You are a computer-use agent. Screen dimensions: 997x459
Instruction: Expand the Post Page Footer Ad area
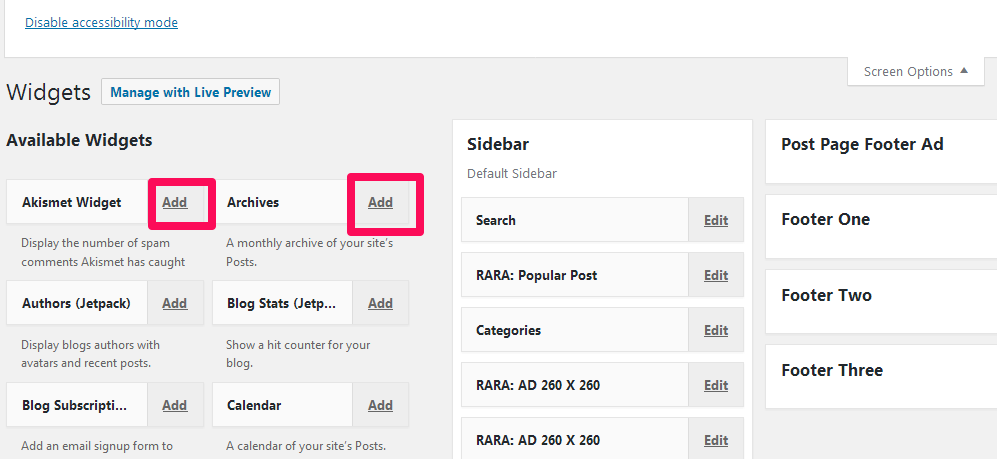click(862, 144)
